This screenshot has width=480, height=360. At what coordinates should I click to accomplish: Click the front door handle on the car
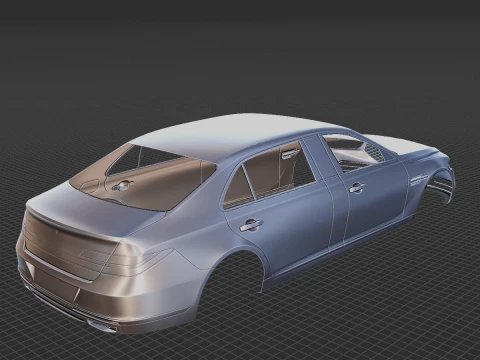click(357, 188)
